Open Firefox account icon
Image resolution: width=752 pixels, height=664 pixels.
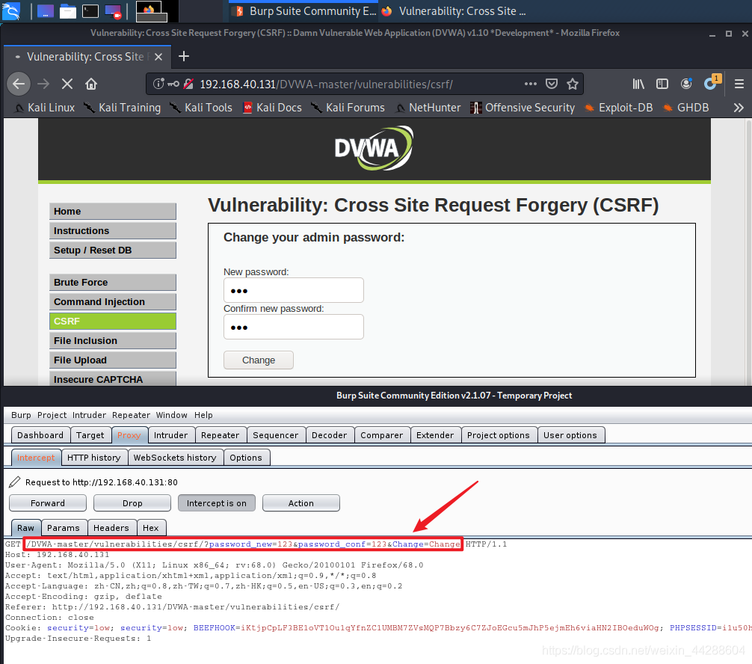pos(686,84)
